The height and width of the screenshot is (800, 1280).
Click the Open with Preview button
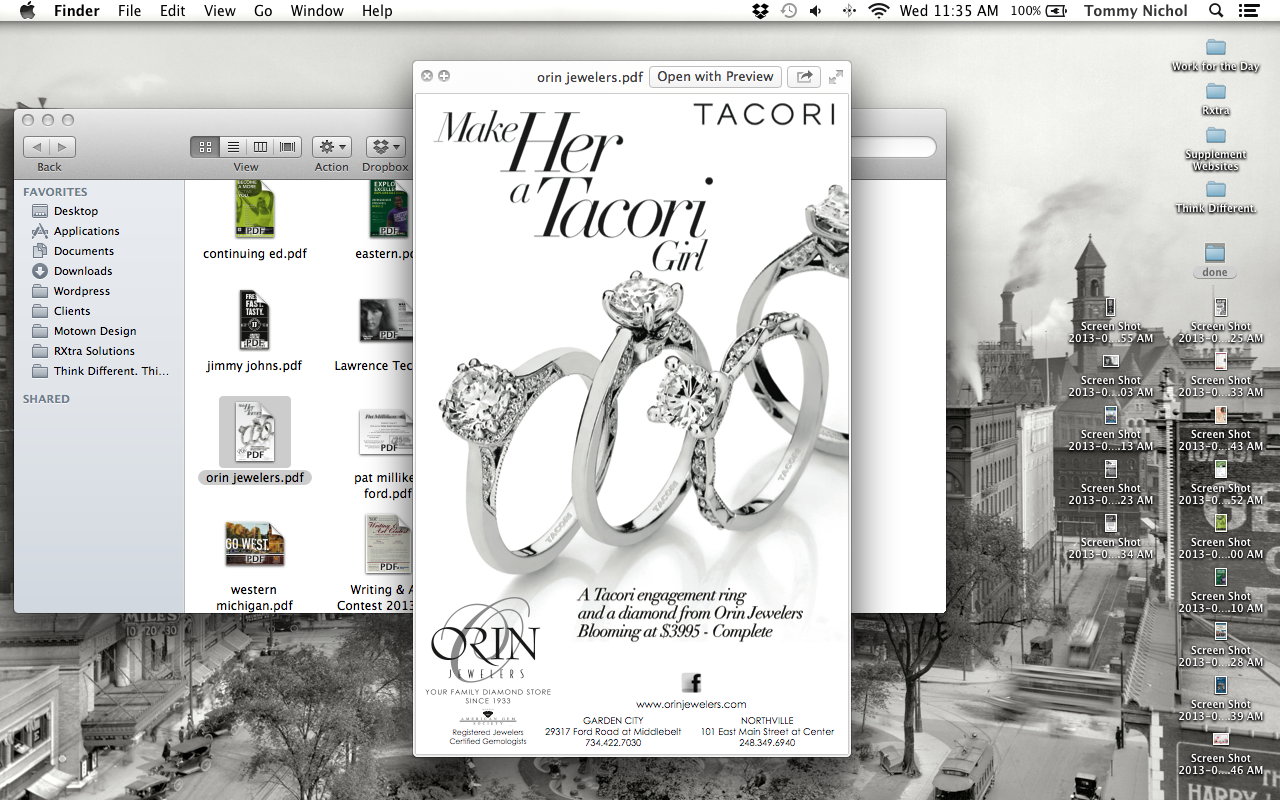coord(715,77)
